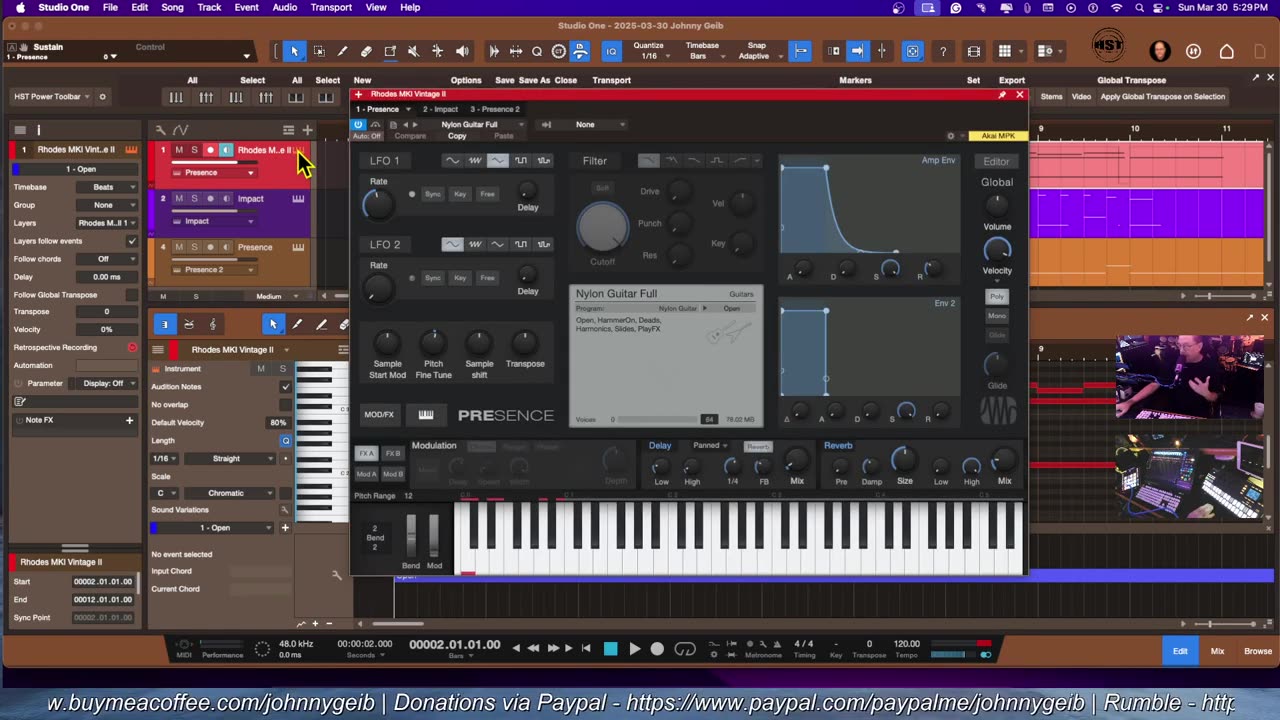Open HST Power Toolbar gear settings
The image size is (1280, 720).
tap(102, 97)
